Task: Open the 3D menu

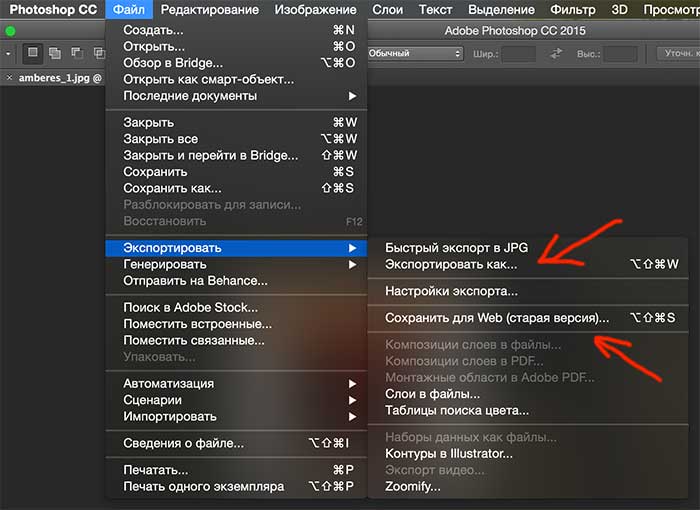Action: click(620, 9)
